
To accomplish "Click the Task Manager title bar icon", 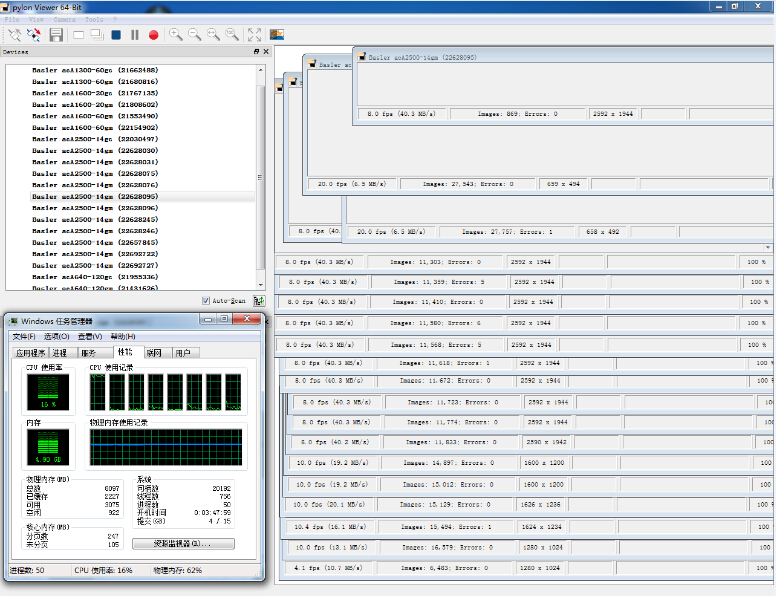I will pyautogui.click(x=13, y=321).
